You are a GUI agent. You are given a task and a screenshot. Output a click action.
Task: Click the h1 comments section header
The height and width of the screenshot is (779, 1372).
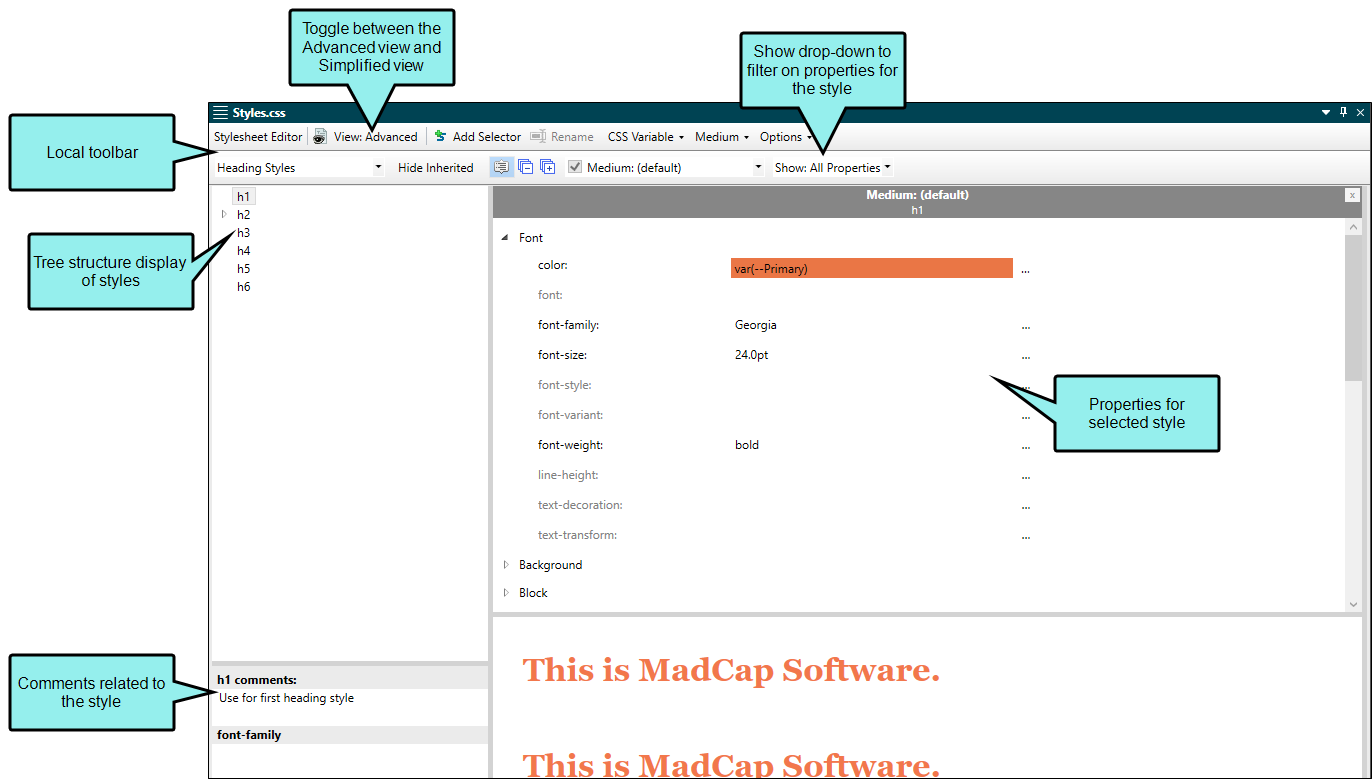[349, 679]
